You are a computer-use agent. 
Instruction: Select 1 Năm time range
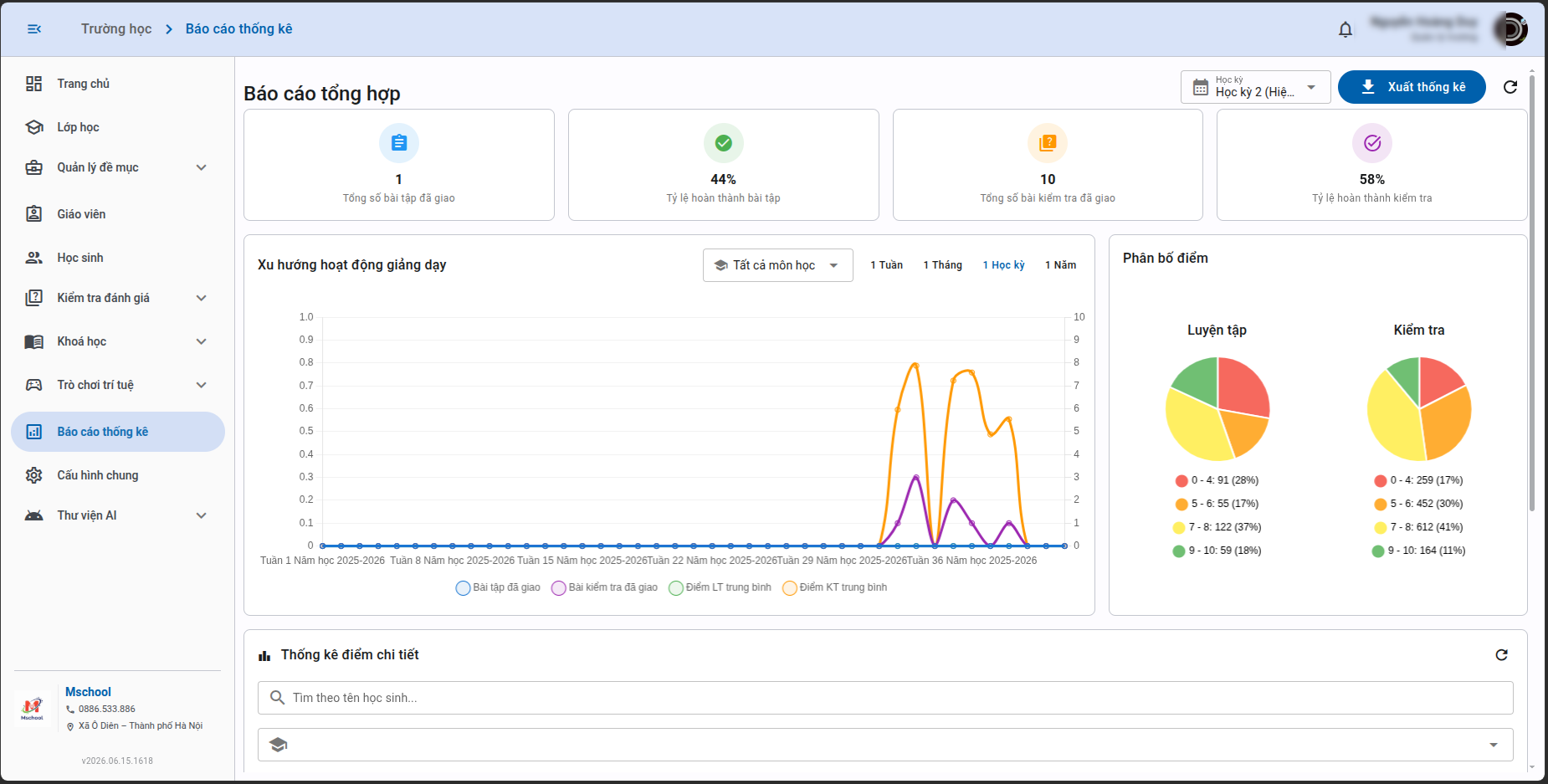click(x=1060, y=265)
